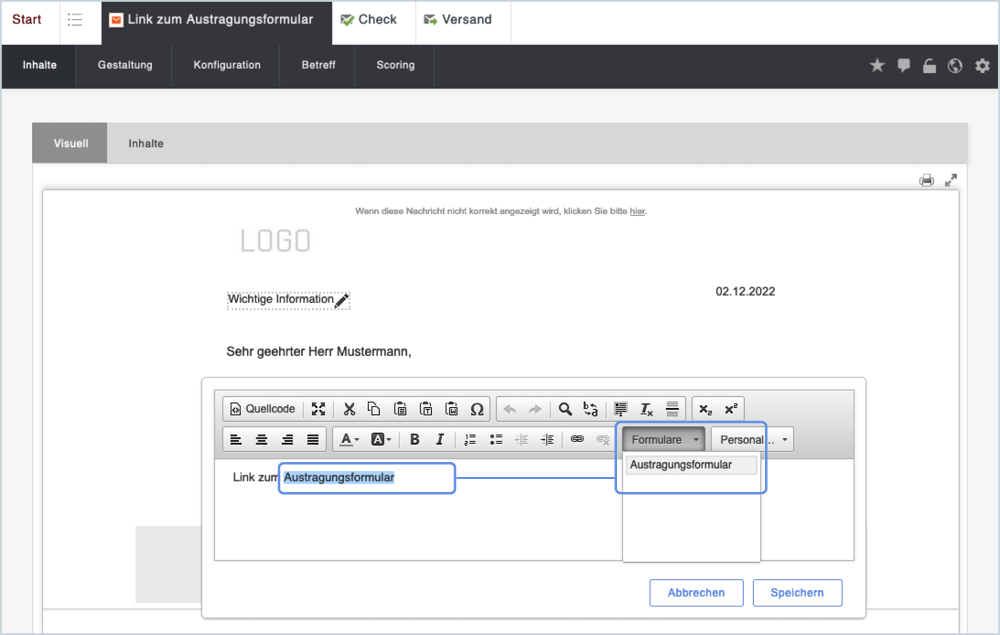Click the Abbrechen button

696,593
